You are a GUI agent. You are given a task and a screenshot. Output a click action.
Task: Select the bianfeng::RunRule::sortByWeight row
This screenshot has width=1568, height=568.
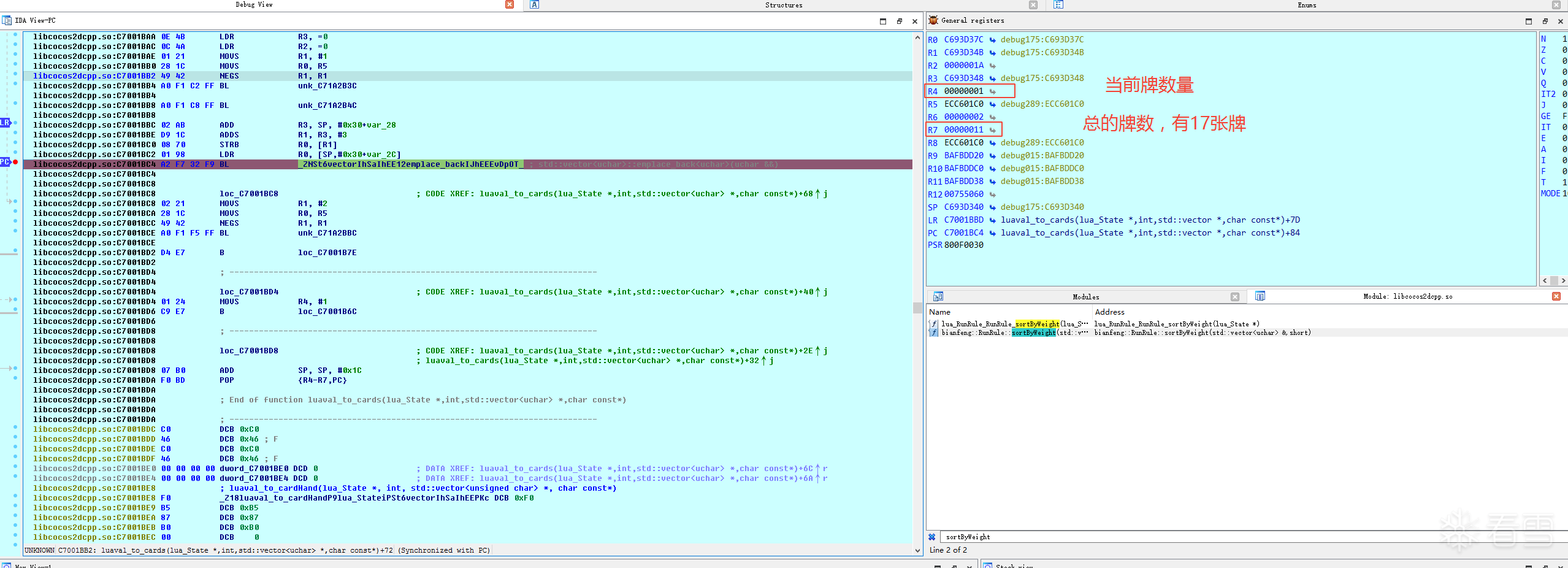coord(1247,332)
